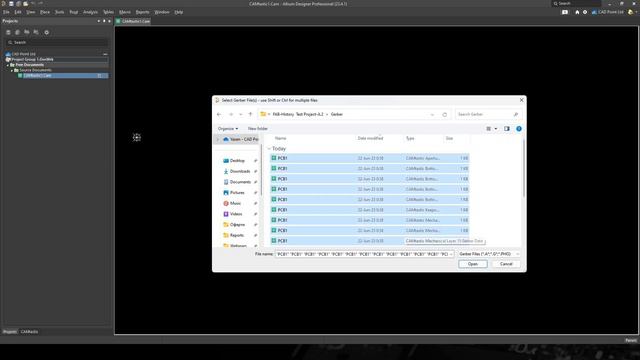Open the Window menu

pos(162,12)
